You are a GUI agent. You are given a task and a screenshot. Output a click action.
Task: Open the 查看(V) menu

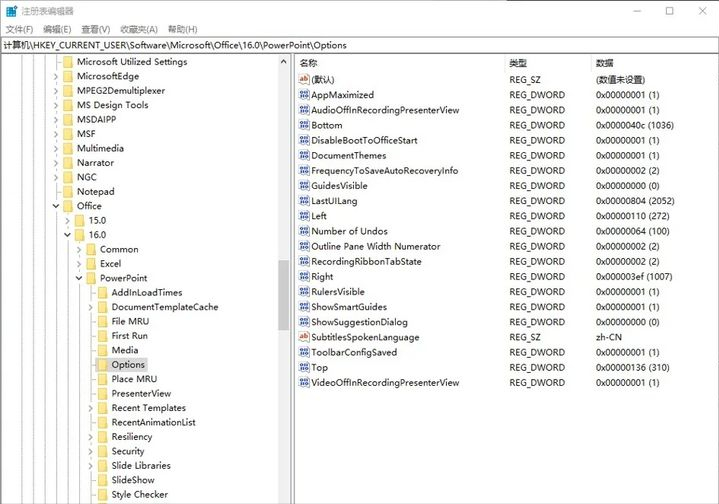pyautogui.click(x=96, y=29)
